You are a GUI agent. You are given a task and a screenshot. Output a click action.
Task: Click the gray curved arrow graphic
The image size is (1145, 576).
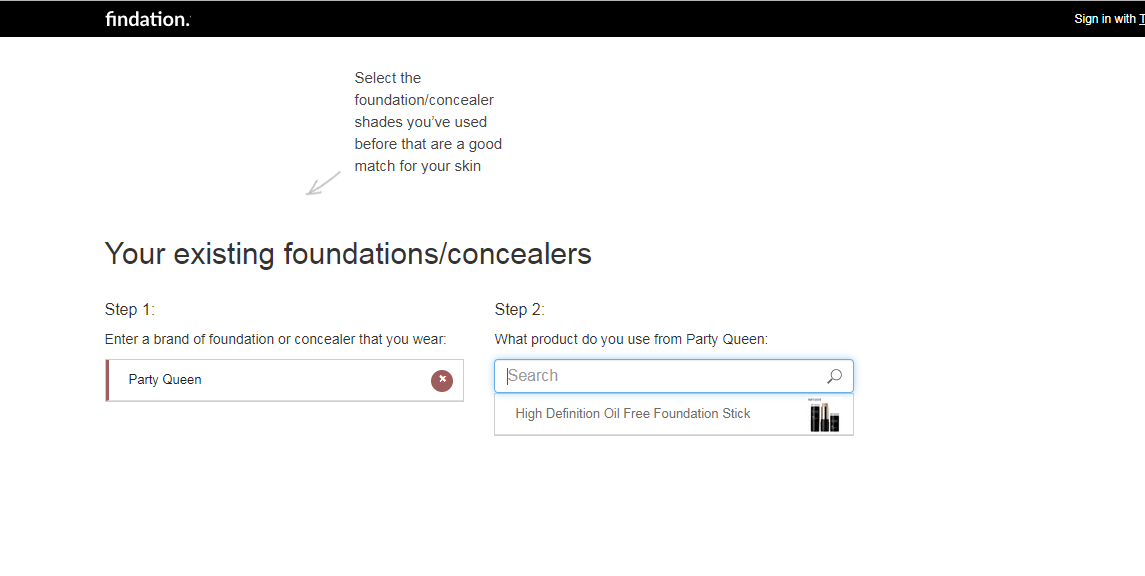point(323,183)
